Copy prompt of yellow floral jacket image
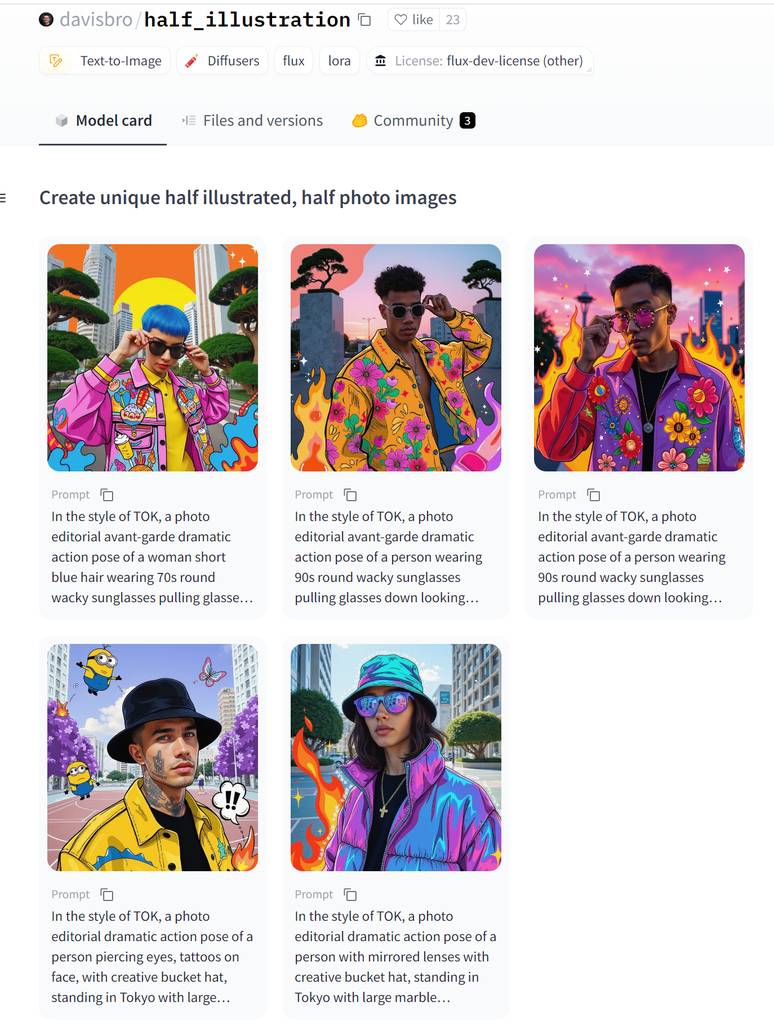The image size is (774, 1024). tap(350, 494)
